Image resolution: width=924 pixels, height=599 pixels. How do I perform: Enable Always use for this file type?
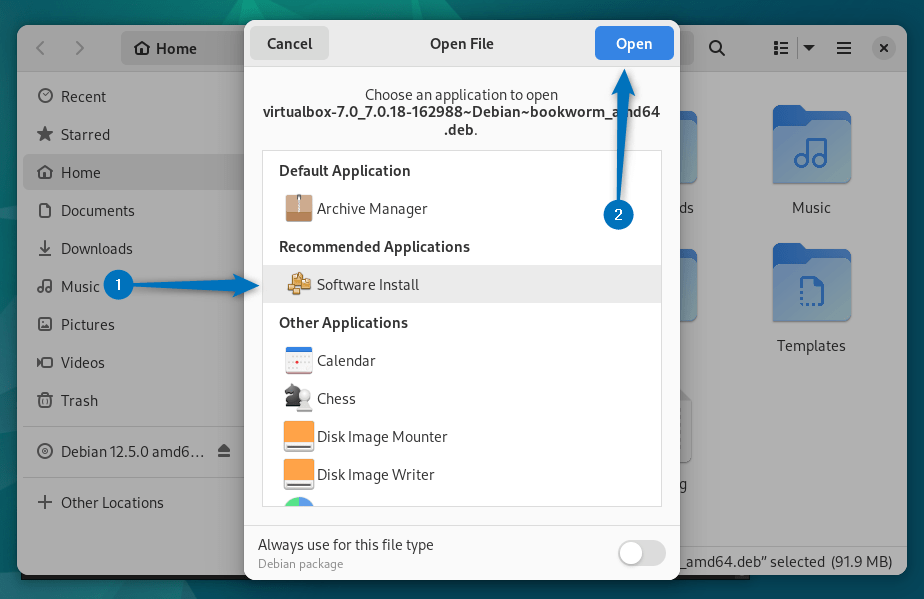coord(640,553)
